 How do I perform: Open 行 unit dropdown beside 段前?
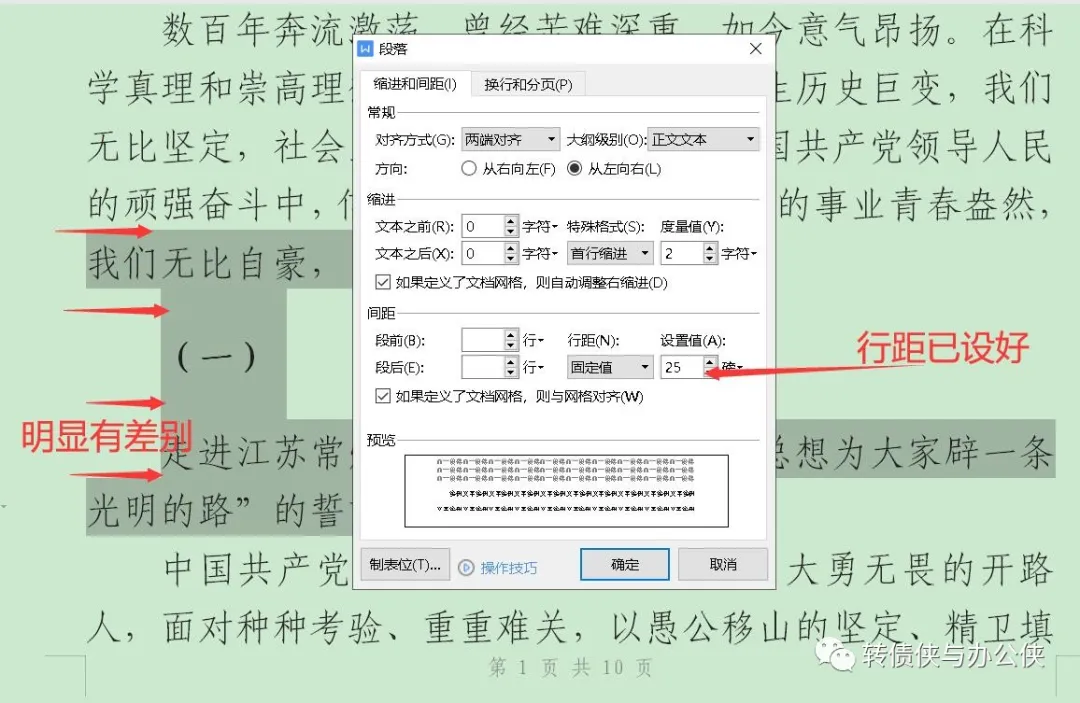tap(533, 340)
